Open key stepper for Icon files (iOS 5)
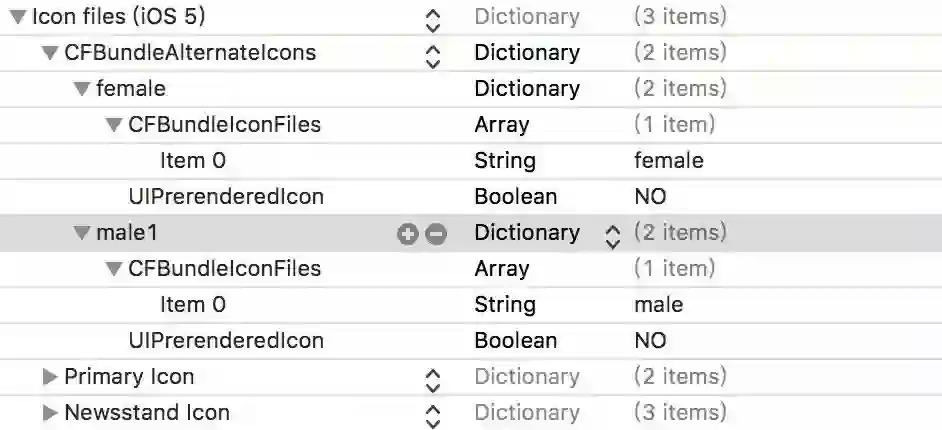The image size is (942, 430). pyautogui.click(x=432, y=19)
